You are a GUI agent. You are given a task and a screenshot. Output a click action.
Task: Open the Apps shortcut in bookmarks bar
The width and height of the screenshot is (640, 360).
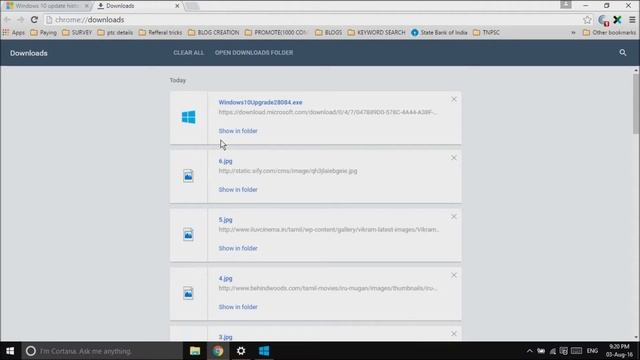pos(14,32)
